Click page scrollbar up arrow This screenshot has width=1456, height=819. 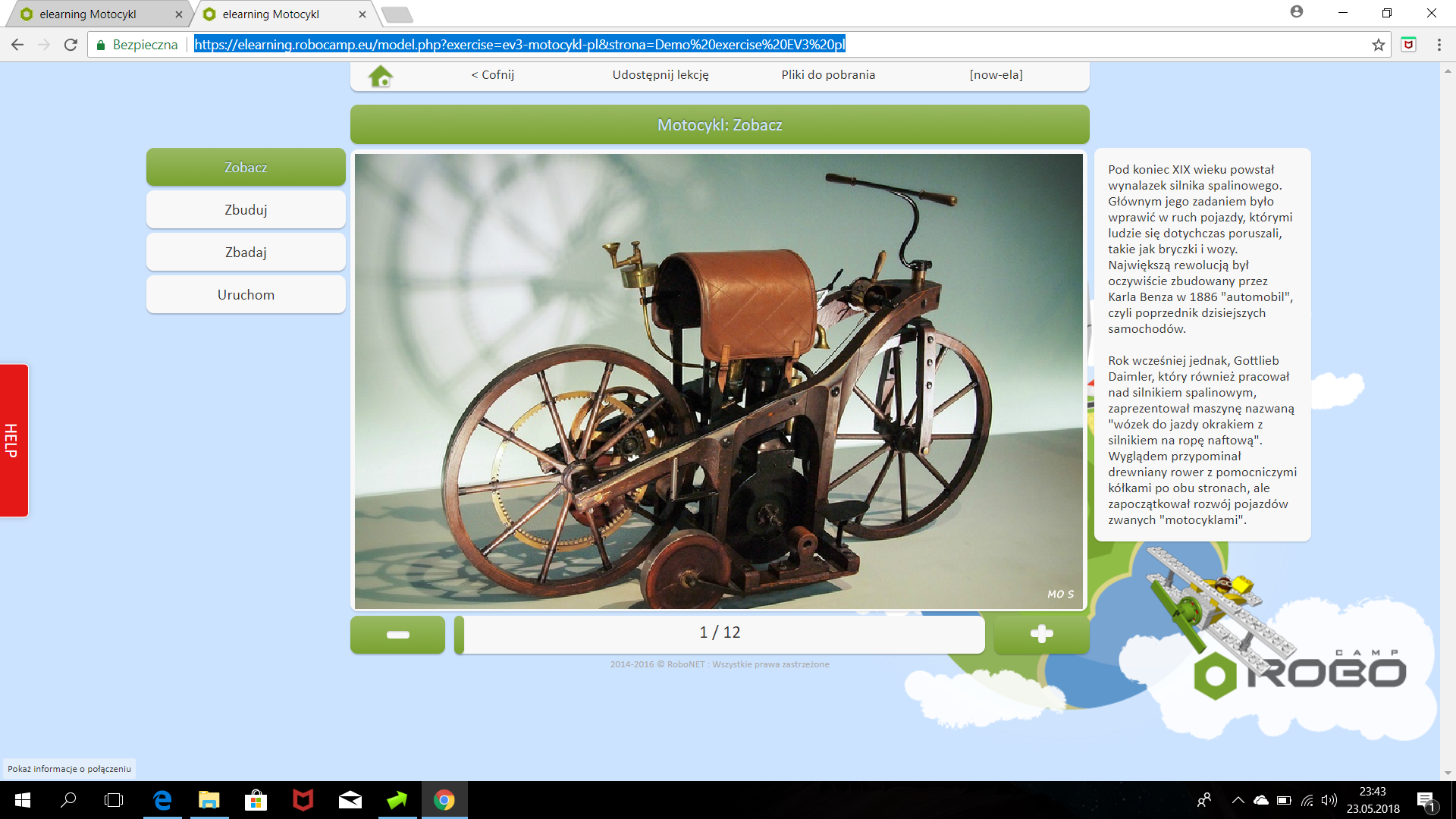1448,70
